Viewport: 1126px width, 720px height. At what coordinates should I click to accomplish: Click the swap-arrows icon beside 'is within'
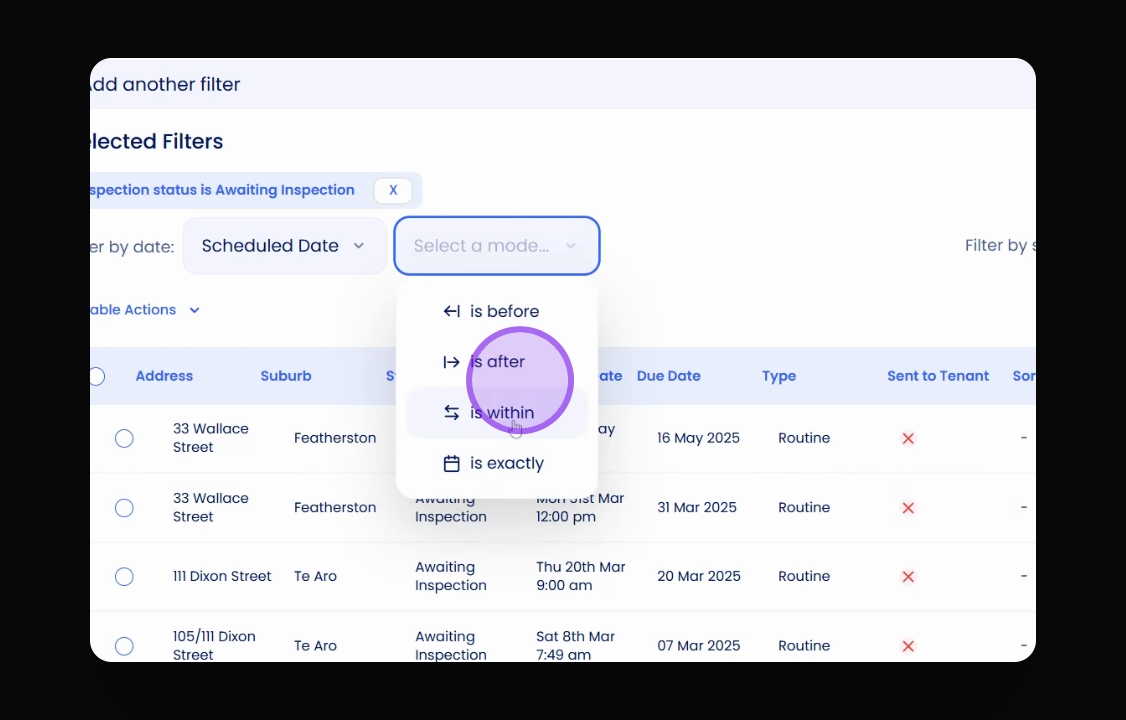(451, 413)
